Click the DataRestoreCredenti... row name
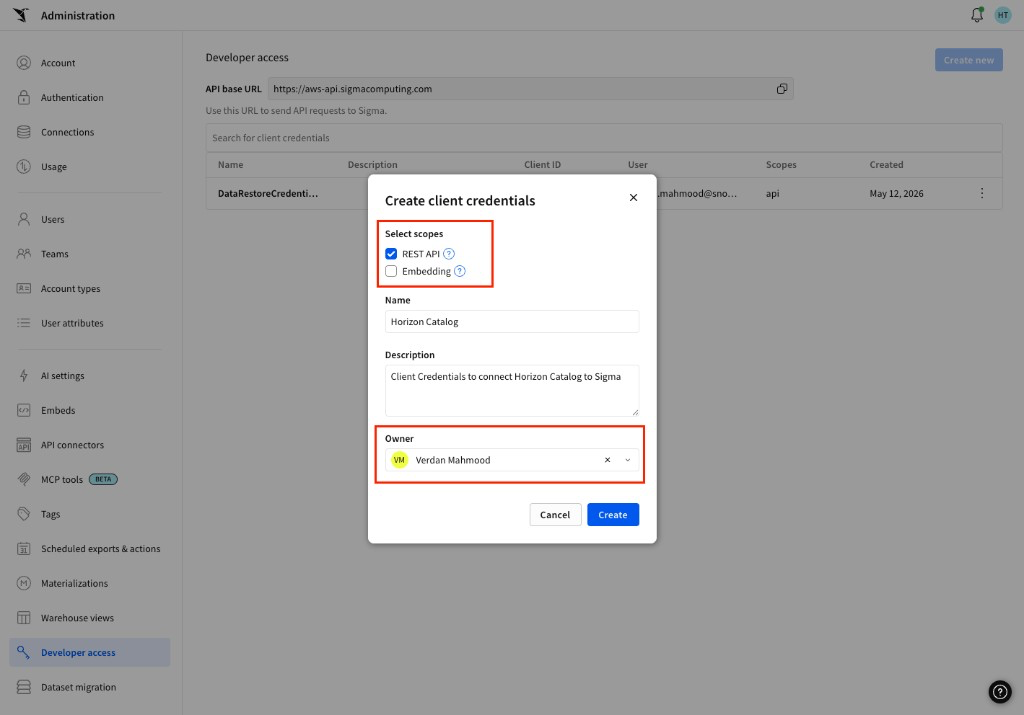Screen dimensions: 1024x715 coord(268,193)
